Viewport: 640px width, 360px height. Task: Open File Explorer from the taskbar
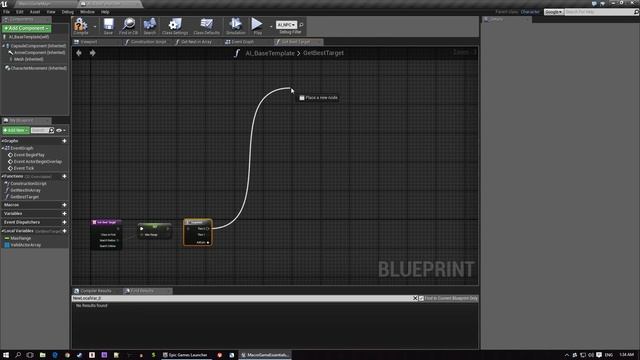pyautogui.click(x=42, y=355)
